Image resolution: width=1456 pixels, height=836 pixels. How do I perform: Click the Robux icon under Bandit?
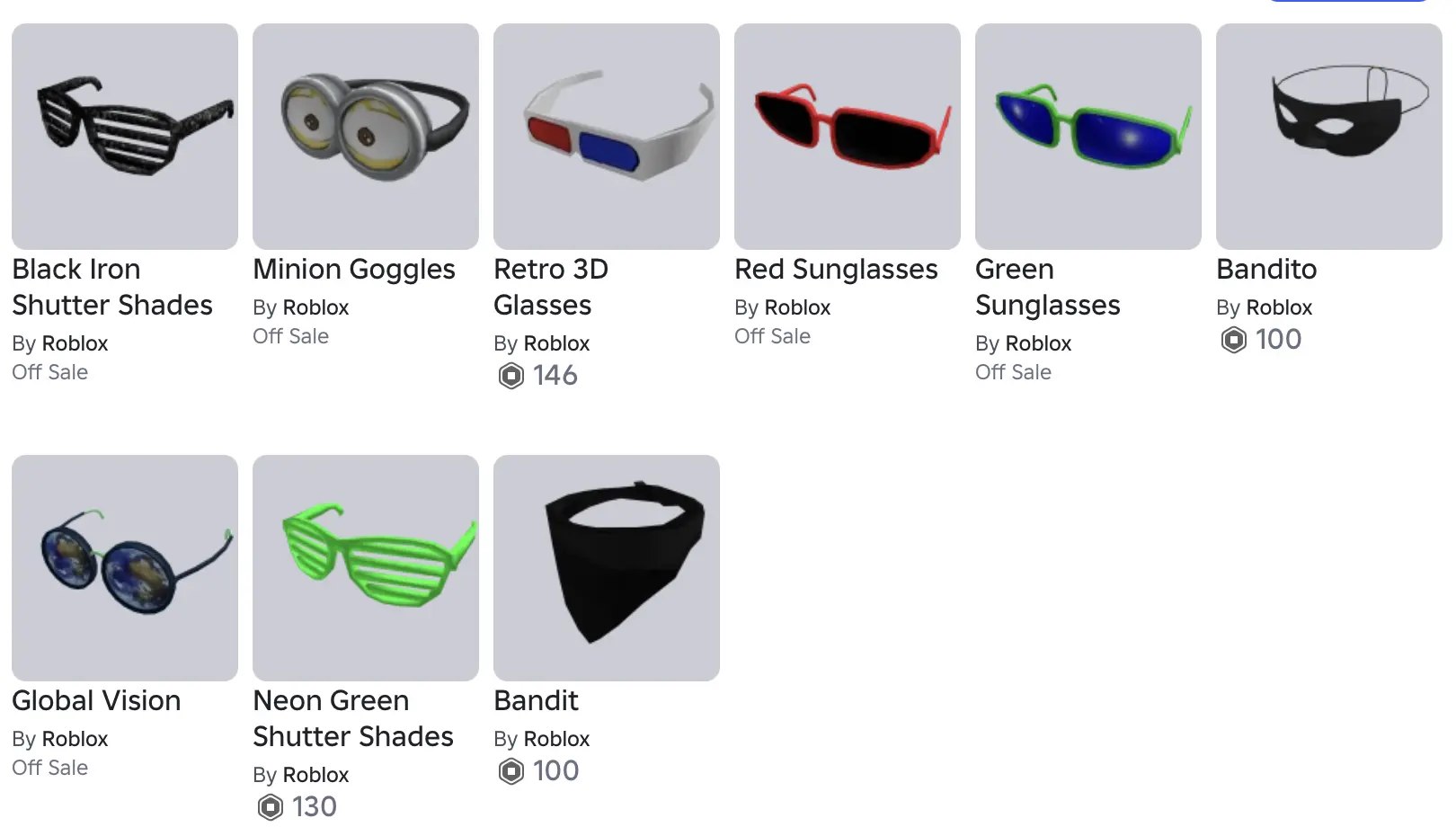511,771
